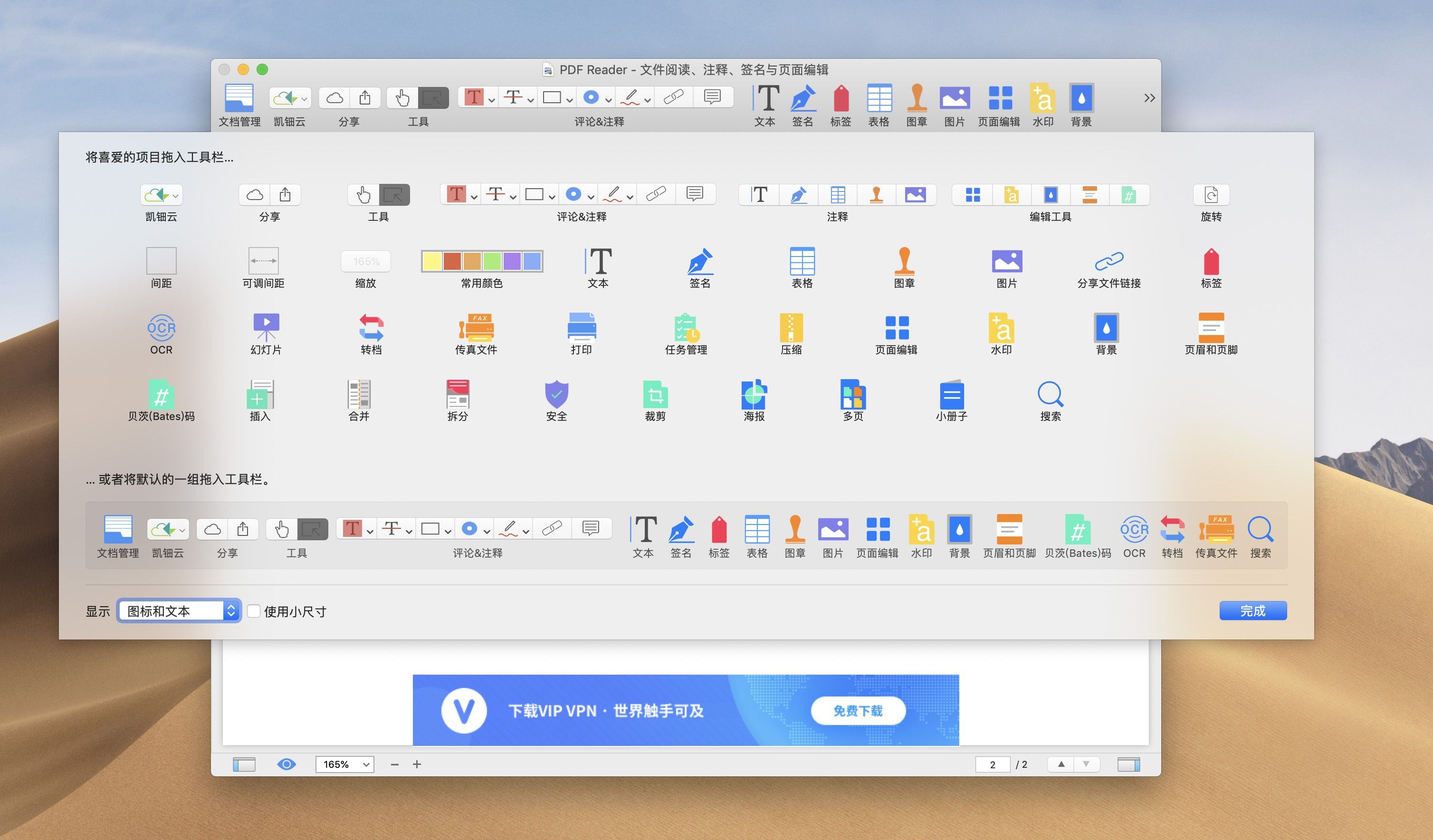
Task: Click the 标签 red tag icon in palette grid
Action: point(1211,262)
